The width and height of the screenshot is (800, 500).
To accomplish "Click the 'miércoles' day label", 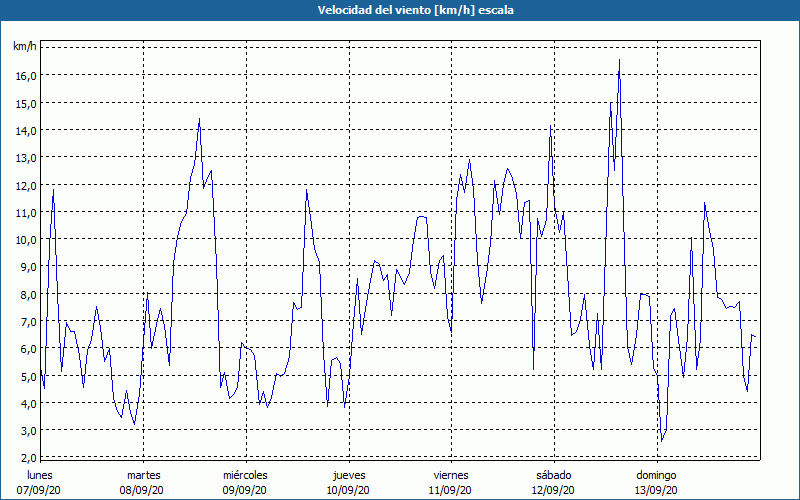I will click(x=245, y=475).
